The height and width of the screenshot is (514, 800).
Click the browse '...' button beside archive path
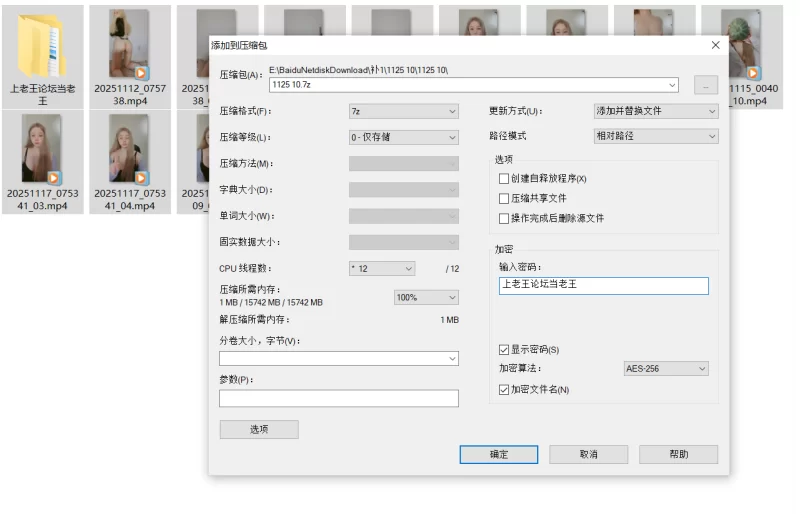pos(706,86)
